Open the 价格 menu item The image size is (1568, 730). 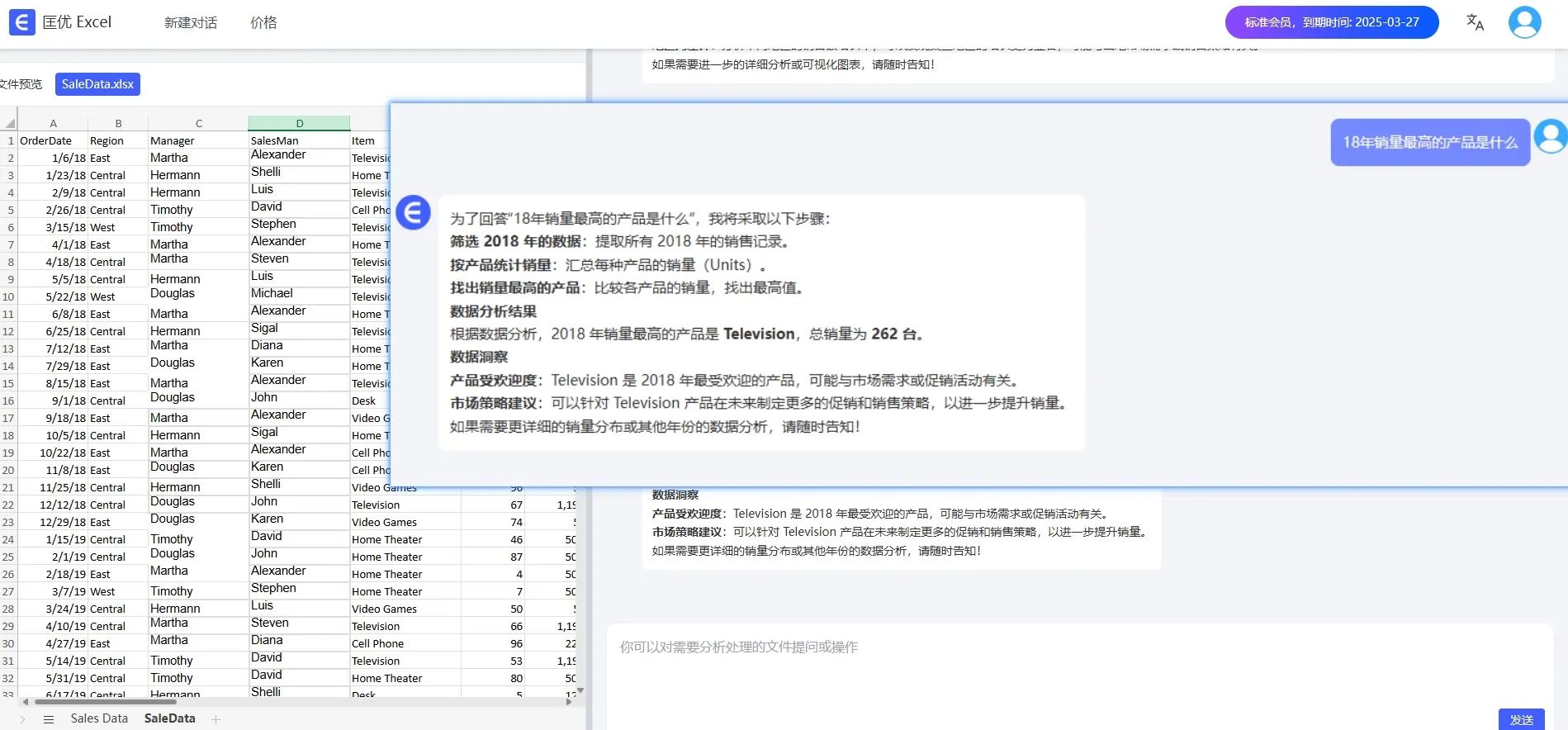tap(263, 23)
